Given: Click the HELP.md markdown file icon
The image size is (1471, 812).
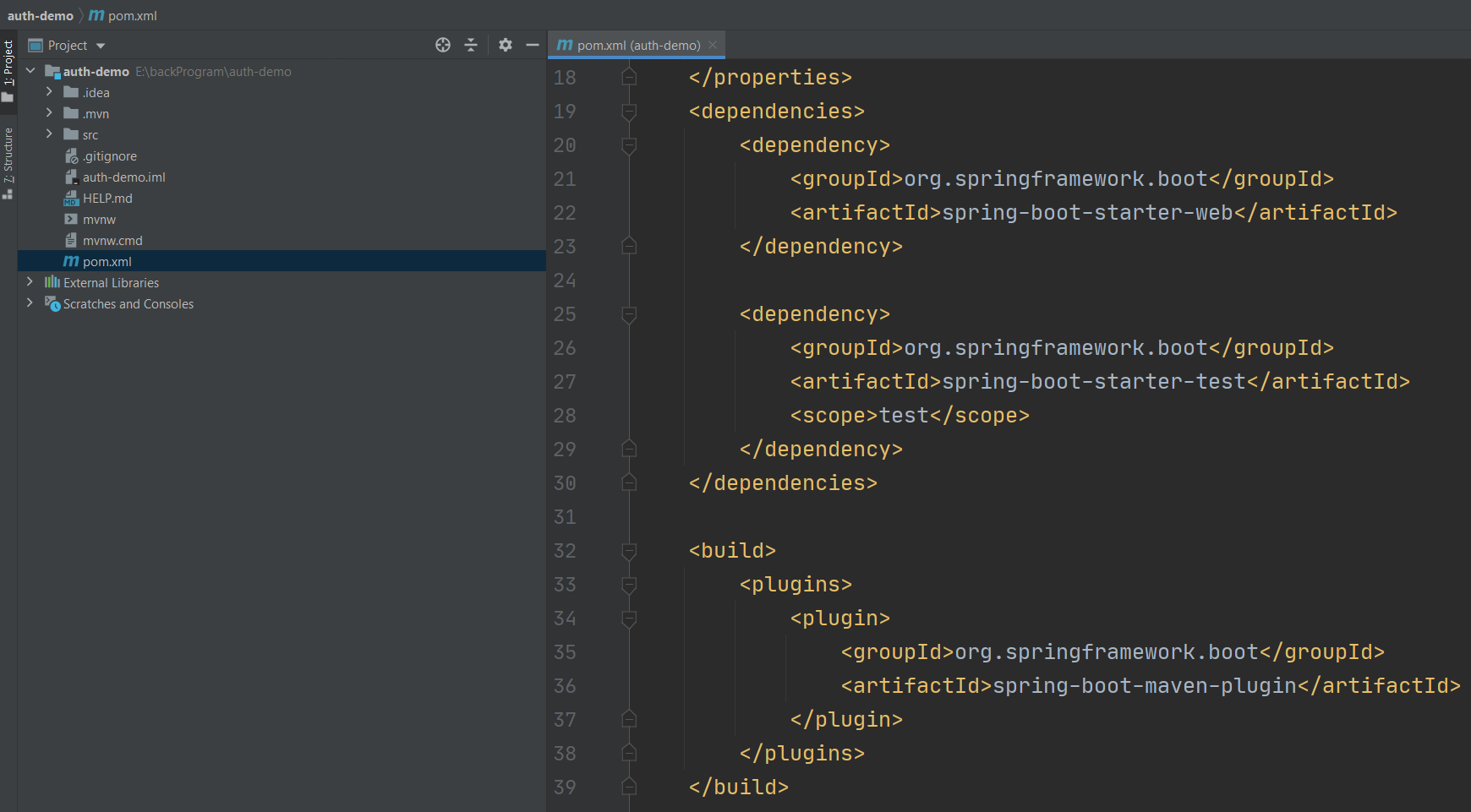Looking at the screenshot, I should pos(71,199).
